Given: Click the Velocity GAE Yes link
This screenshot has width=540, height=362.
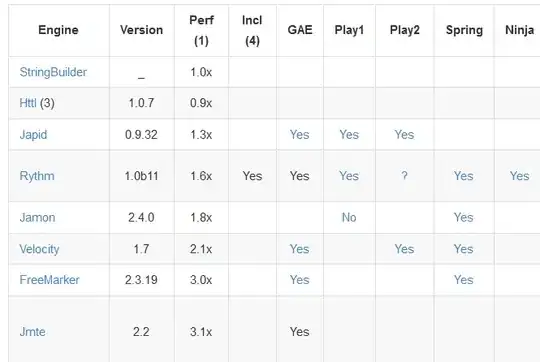Looking at the screenshot, I should click(299, 249).
